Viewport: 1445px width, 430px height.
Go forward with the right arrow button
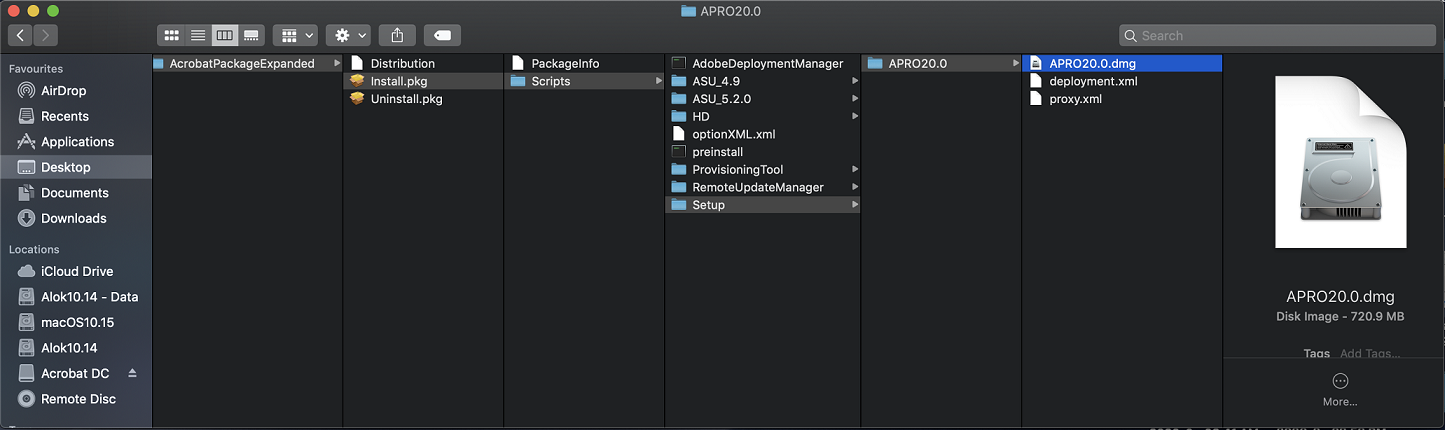point(45,35)
